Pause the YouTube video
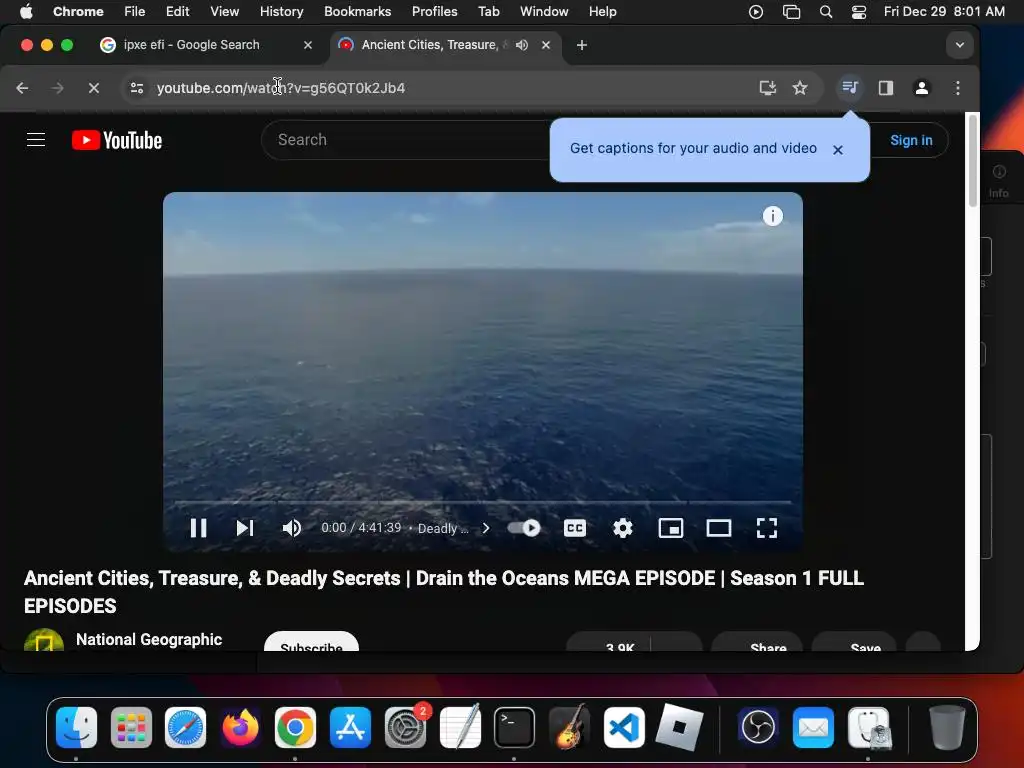The image size is (1024, 768). pos(199,528)
